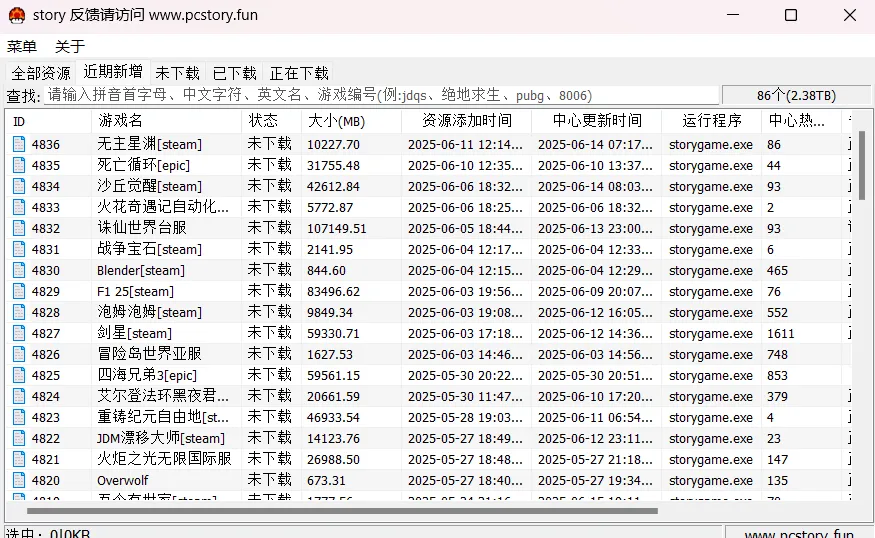Viewport: 875px width, 538px height.
Task: Click the size value 83496.62
Action: (333, 292)
